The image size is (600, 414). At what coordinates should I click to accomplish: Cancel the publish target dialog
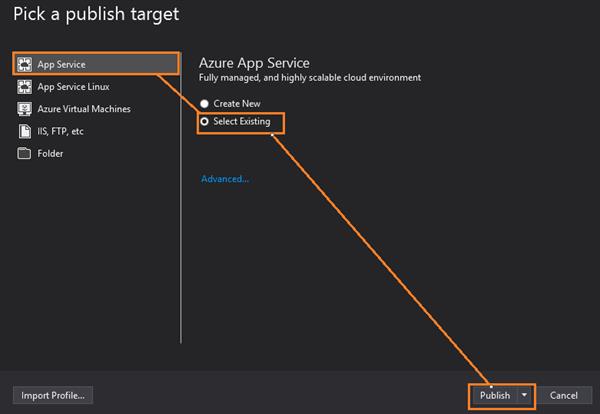coord(564,395)
